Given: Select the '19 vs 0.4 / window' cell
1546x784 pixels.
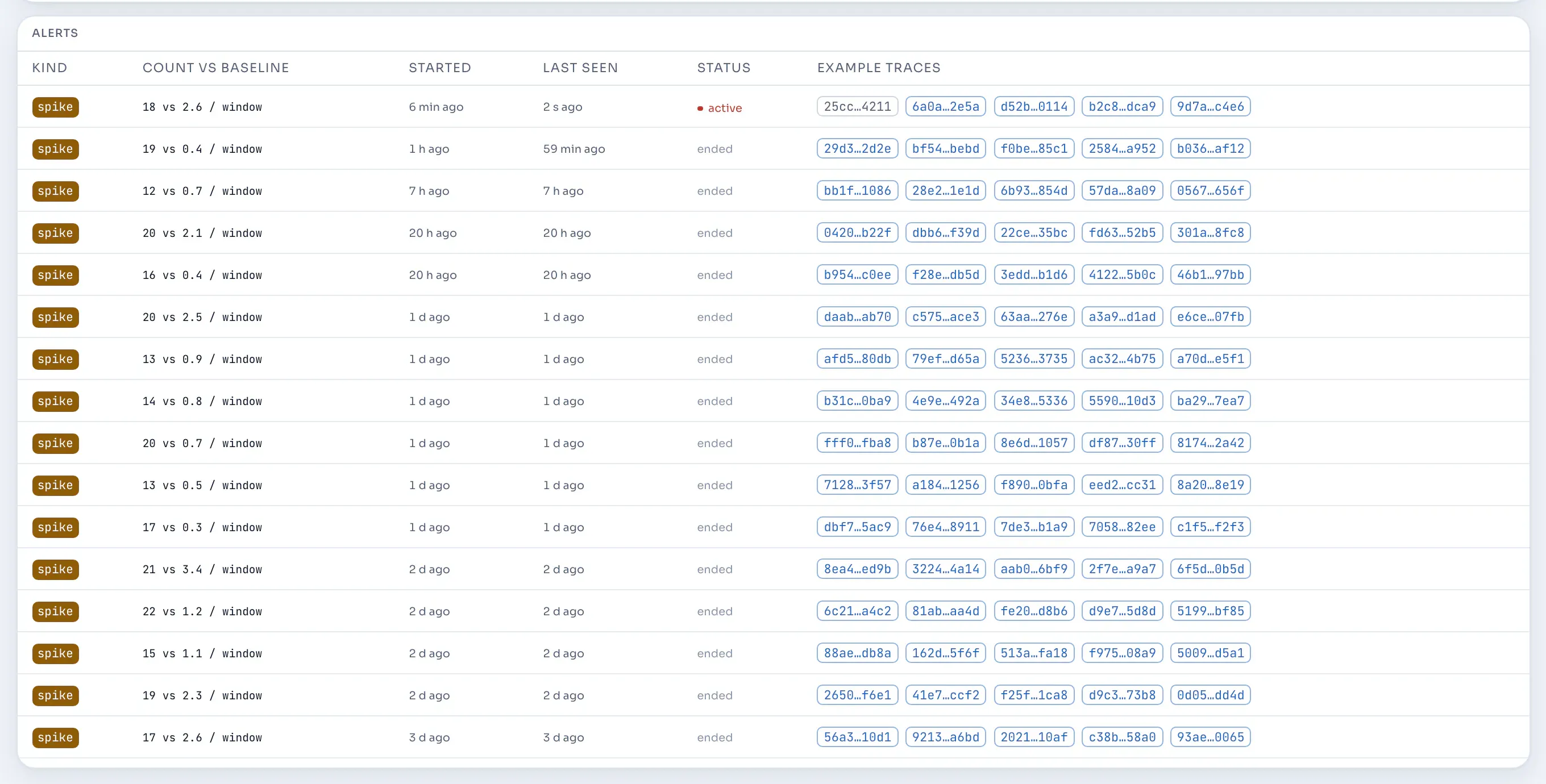Looking at the screenshot, I should (x=202, y=149).
